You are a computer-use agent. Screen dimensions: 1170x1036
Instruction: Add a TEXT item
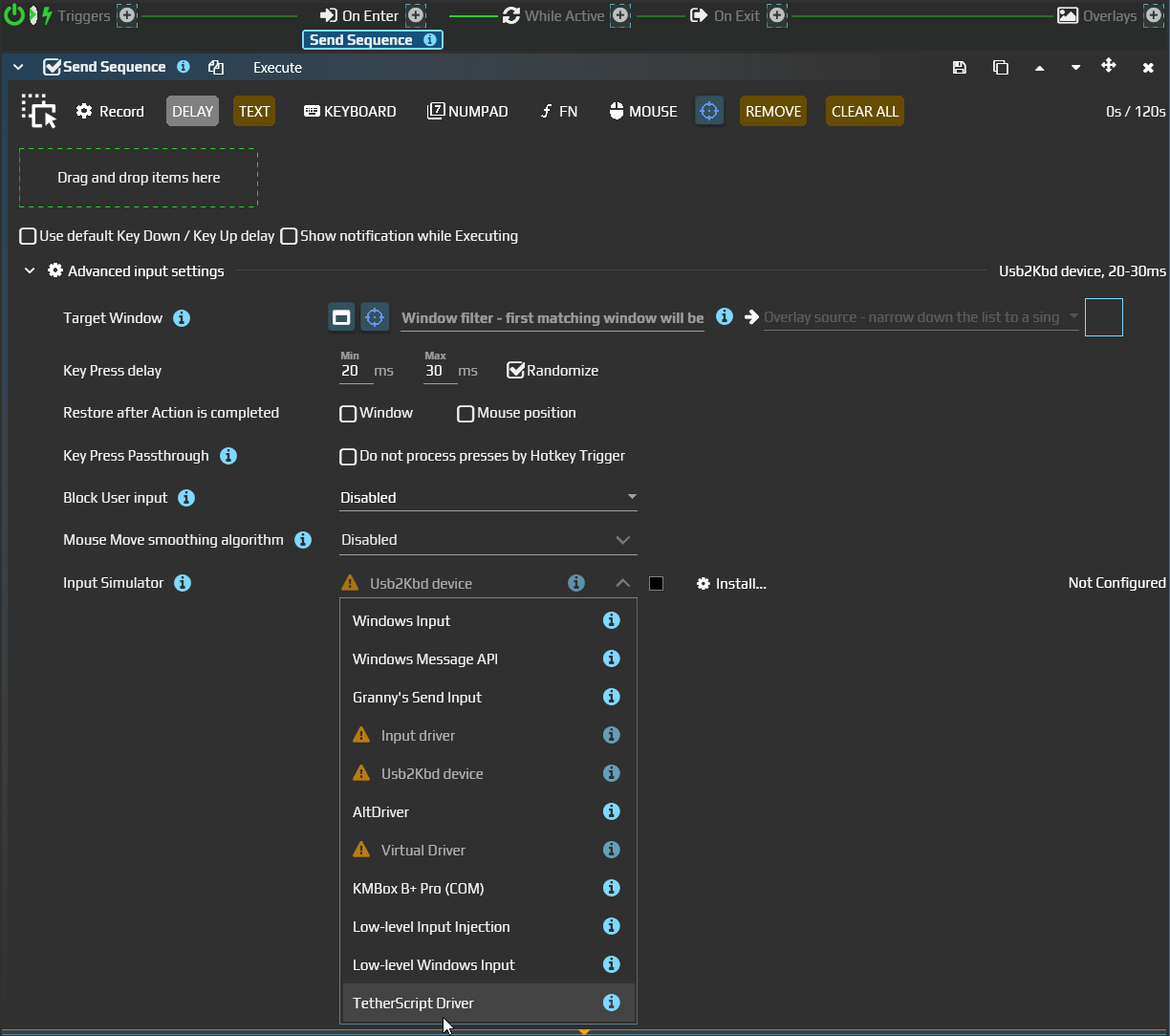point(254,111)
